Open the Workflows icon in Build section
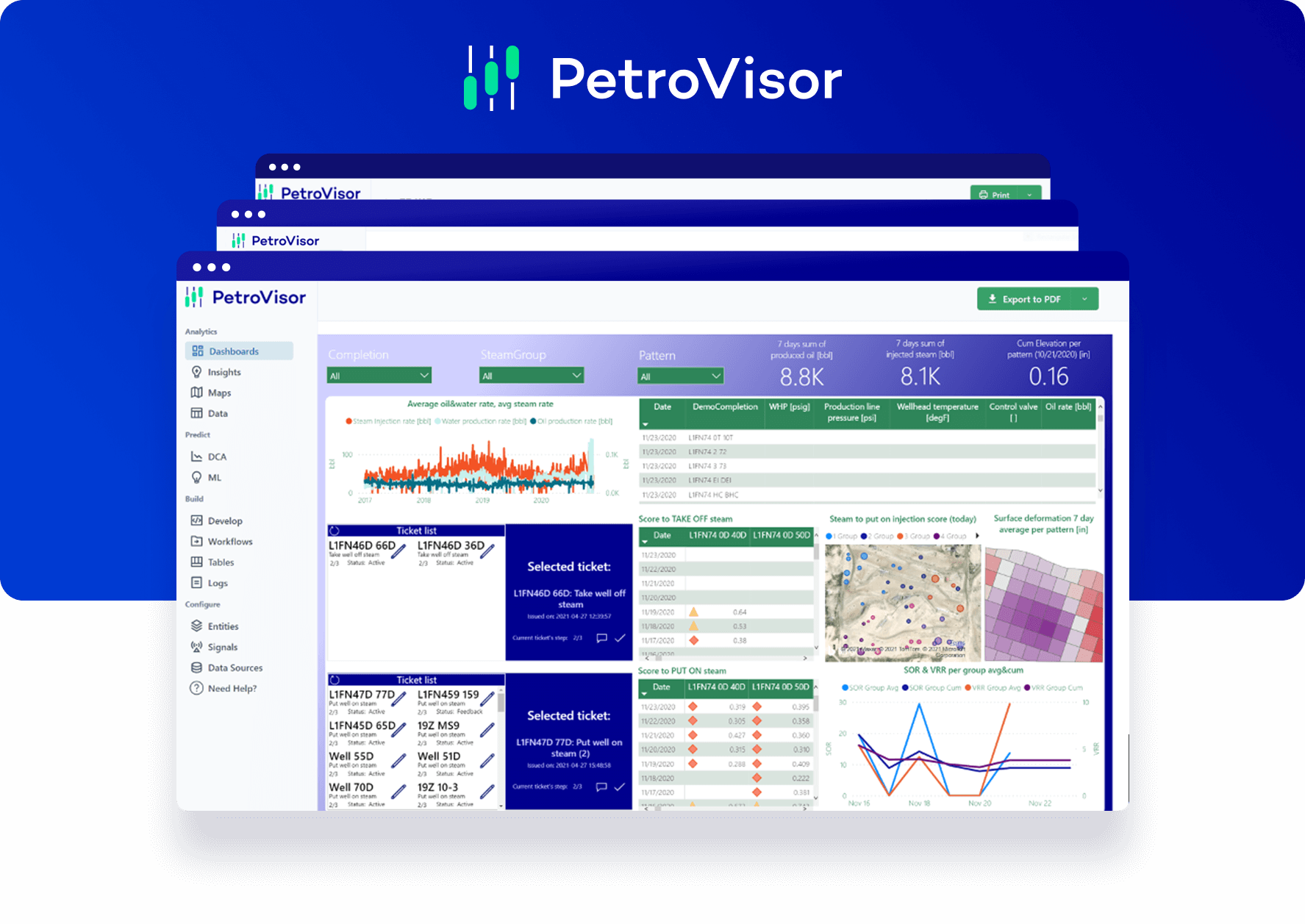Image resolution: width=1305 pixels, height=924 pixels. coord(196,541)
